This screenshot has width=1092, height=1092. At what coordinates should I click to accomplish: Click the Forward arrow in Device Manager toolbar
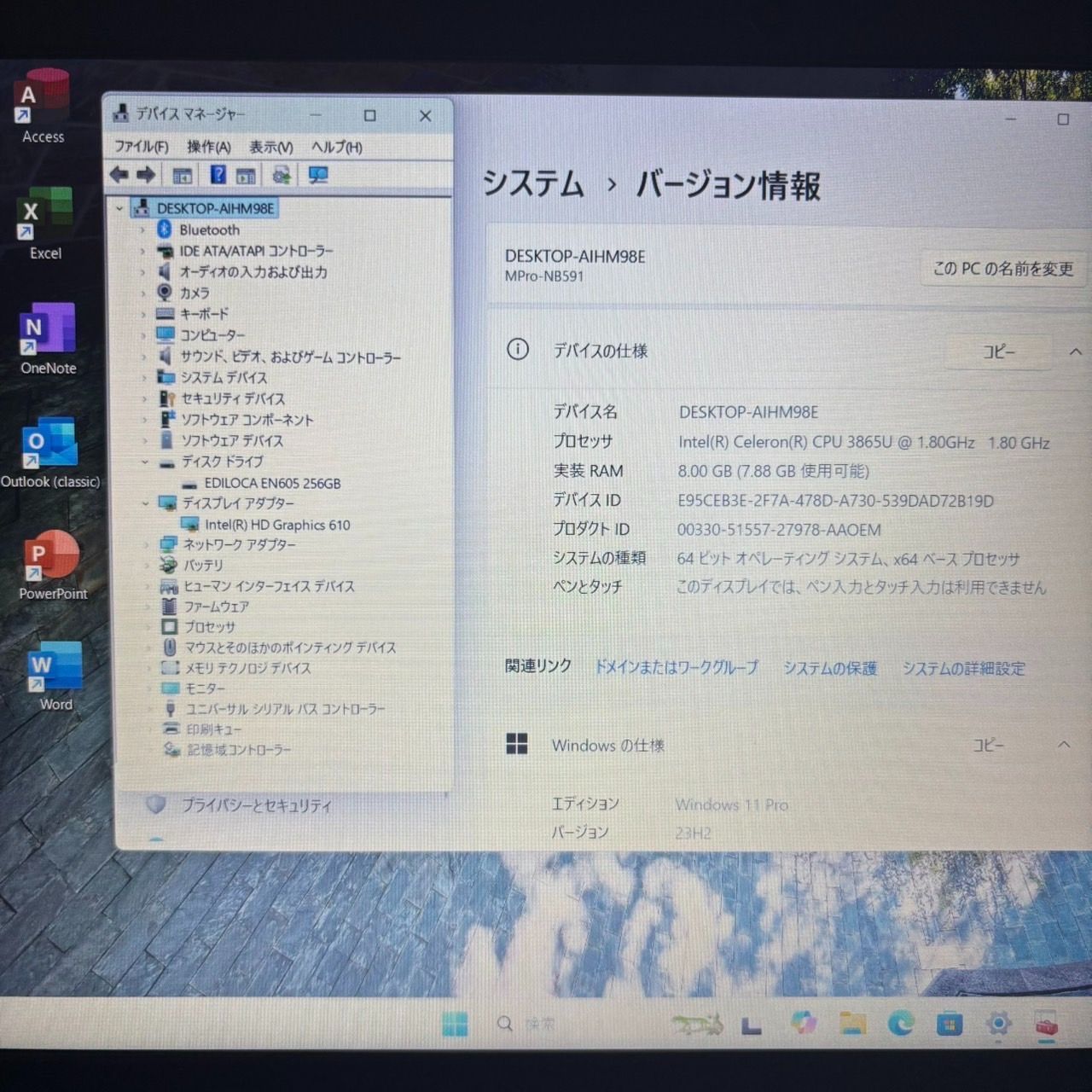146,175
